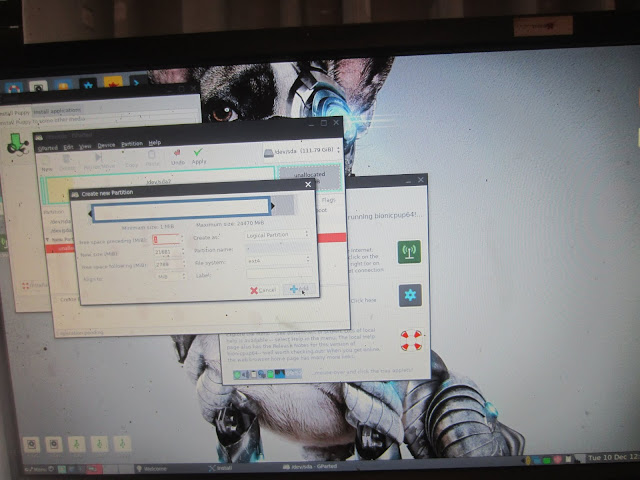Click the blue gear setup icon in Welcome window

[410, 295]
